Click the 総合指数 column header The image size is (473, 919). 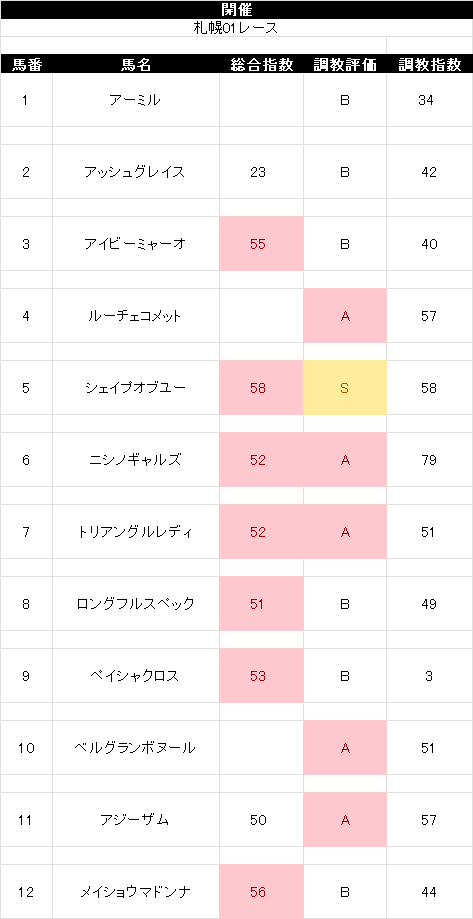261,64
